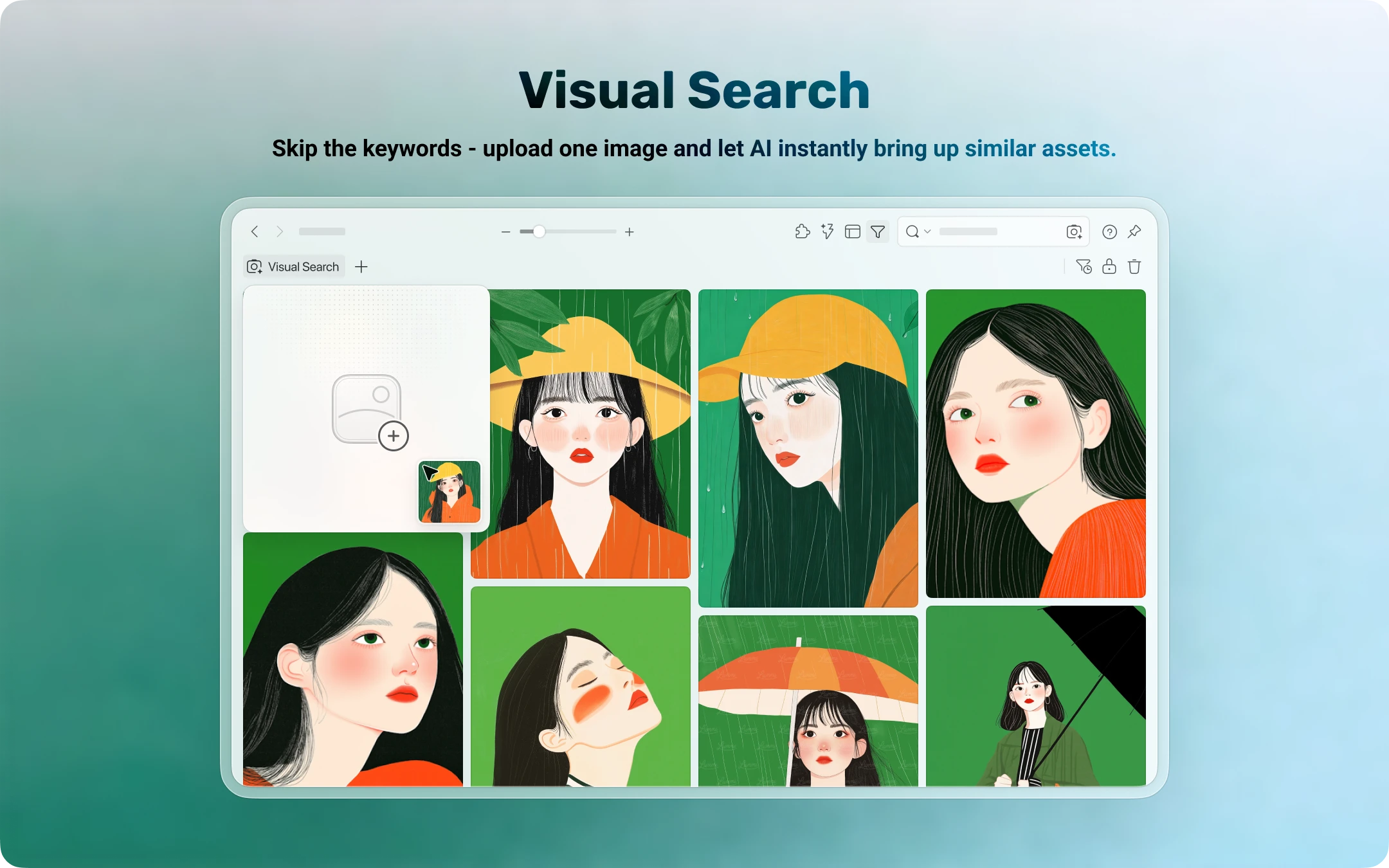
Task: Open the plugins puzzle-piece icon
Action: point(802,231)
